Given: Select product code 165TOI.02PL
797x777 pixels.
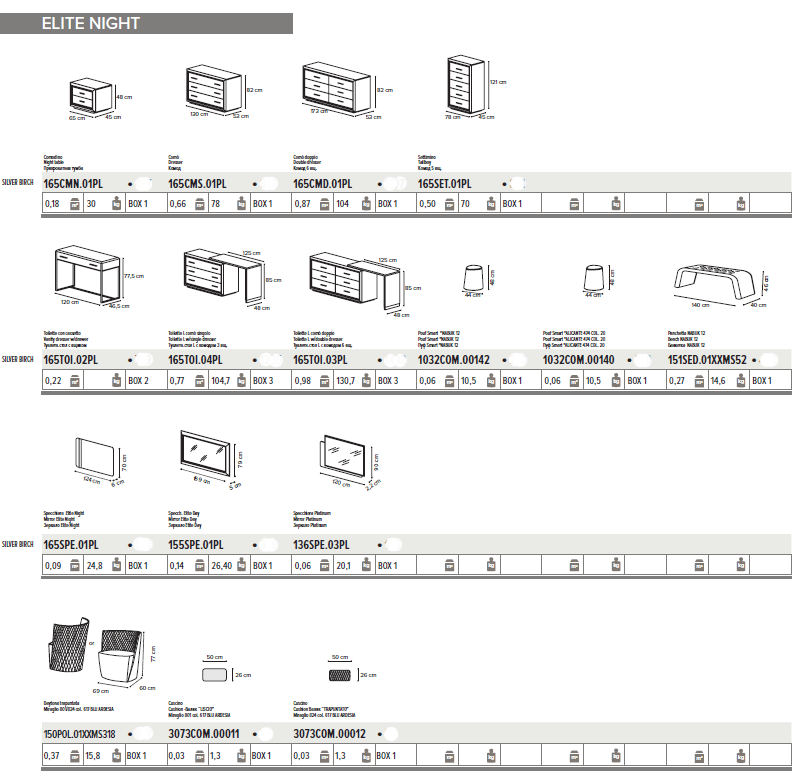Looking at the screenshot, I should (71, 360).
